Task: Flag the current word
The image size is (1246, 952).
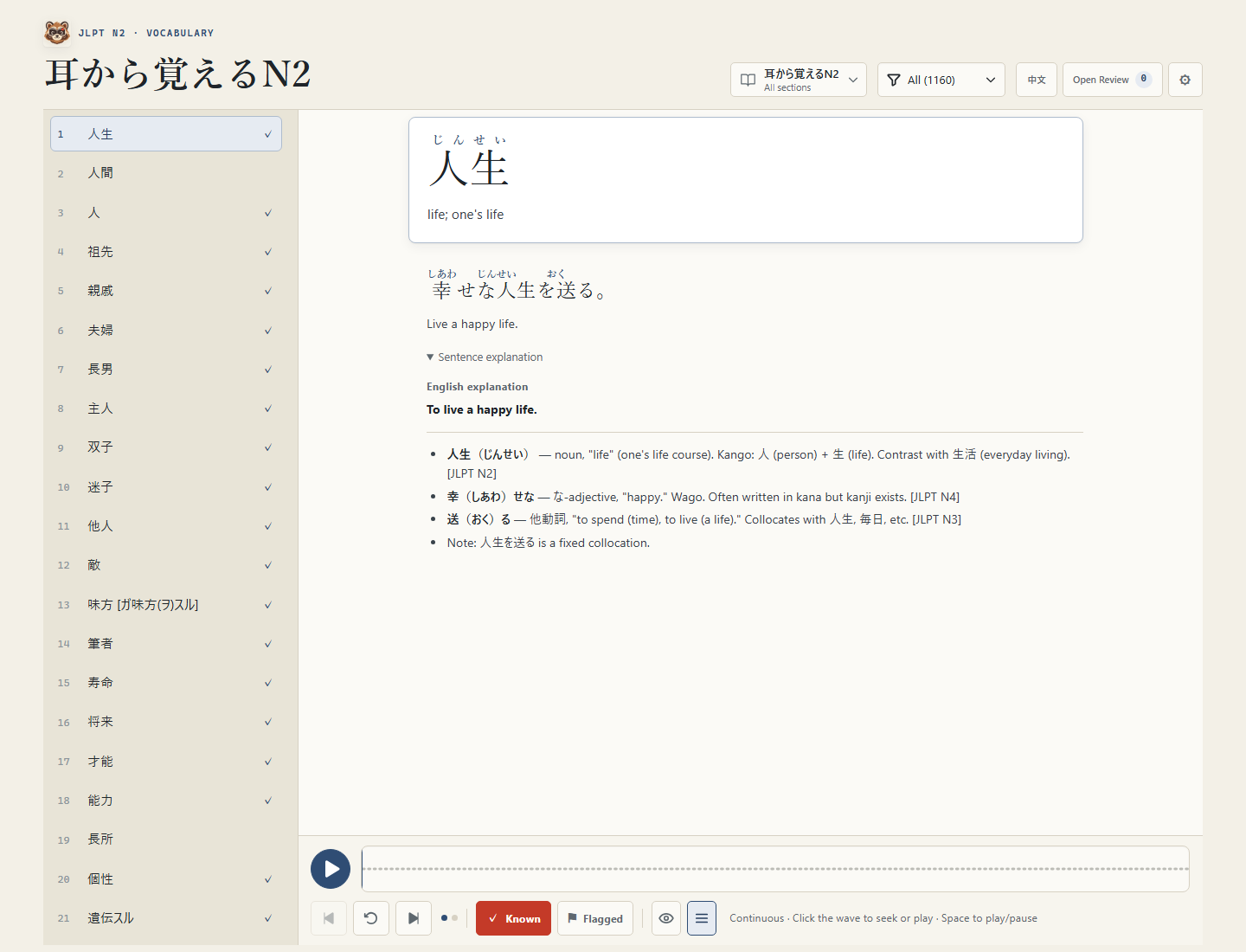Action: click(x=595, y=918)
